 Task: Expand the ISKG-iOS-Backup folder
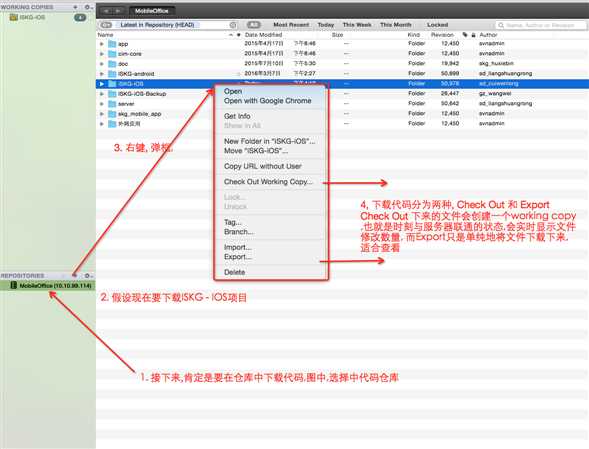tap(101, 94)
